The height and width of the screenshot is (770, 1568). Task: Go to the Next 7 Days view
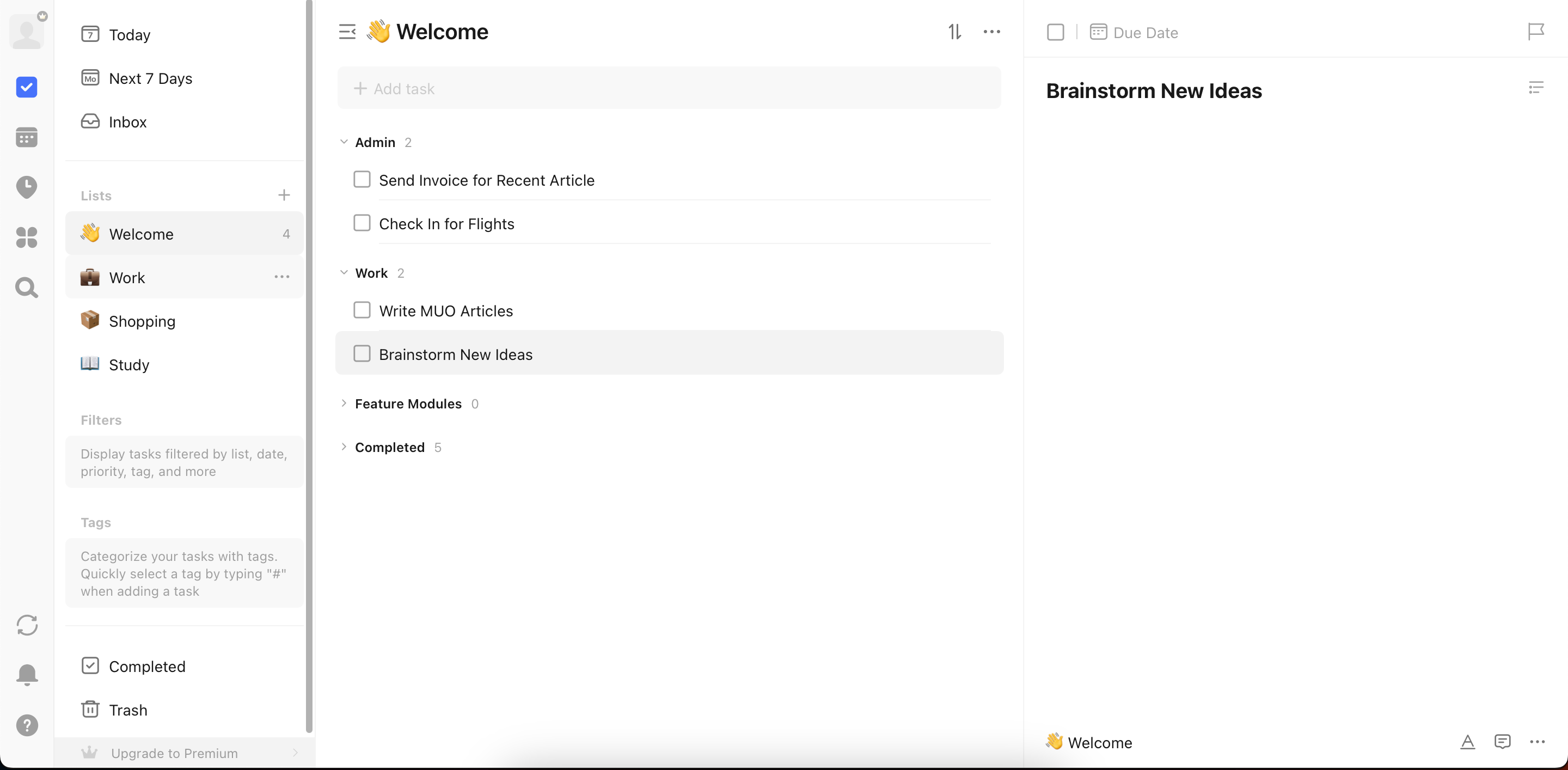[x=150, y=78]
